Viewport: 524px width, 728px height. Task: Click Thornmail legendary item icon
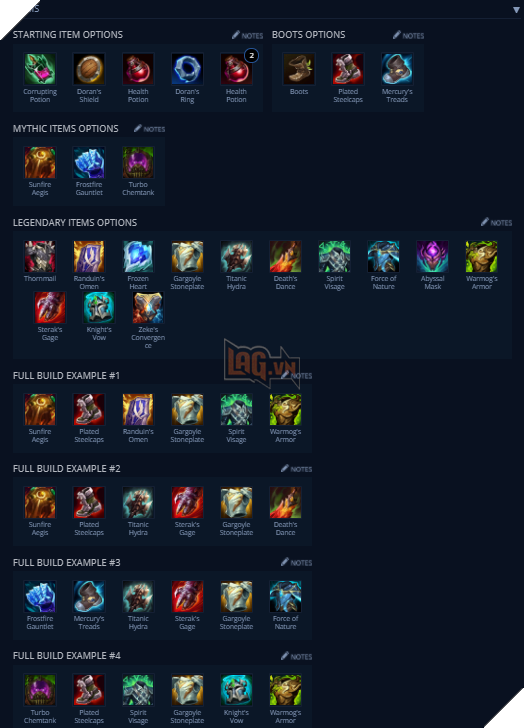click(x=40, y=256)
